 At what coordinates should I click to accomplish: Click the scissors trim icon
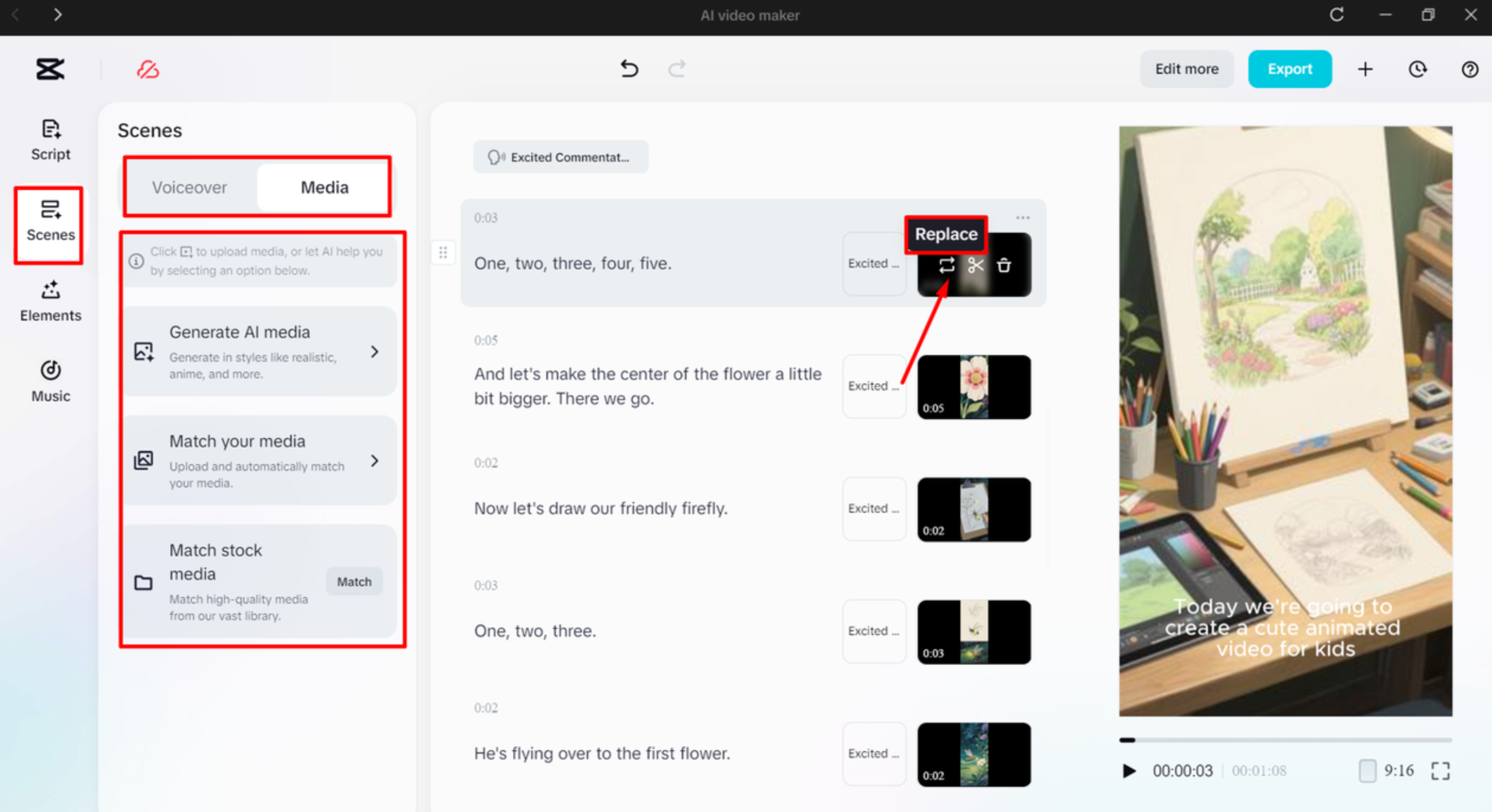pos(975,266)
